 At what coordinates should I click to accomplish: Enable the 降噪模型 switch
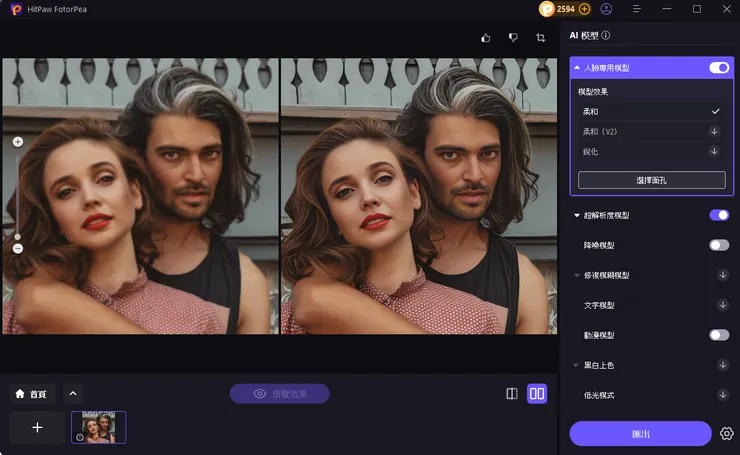click(x=719, y=245)
